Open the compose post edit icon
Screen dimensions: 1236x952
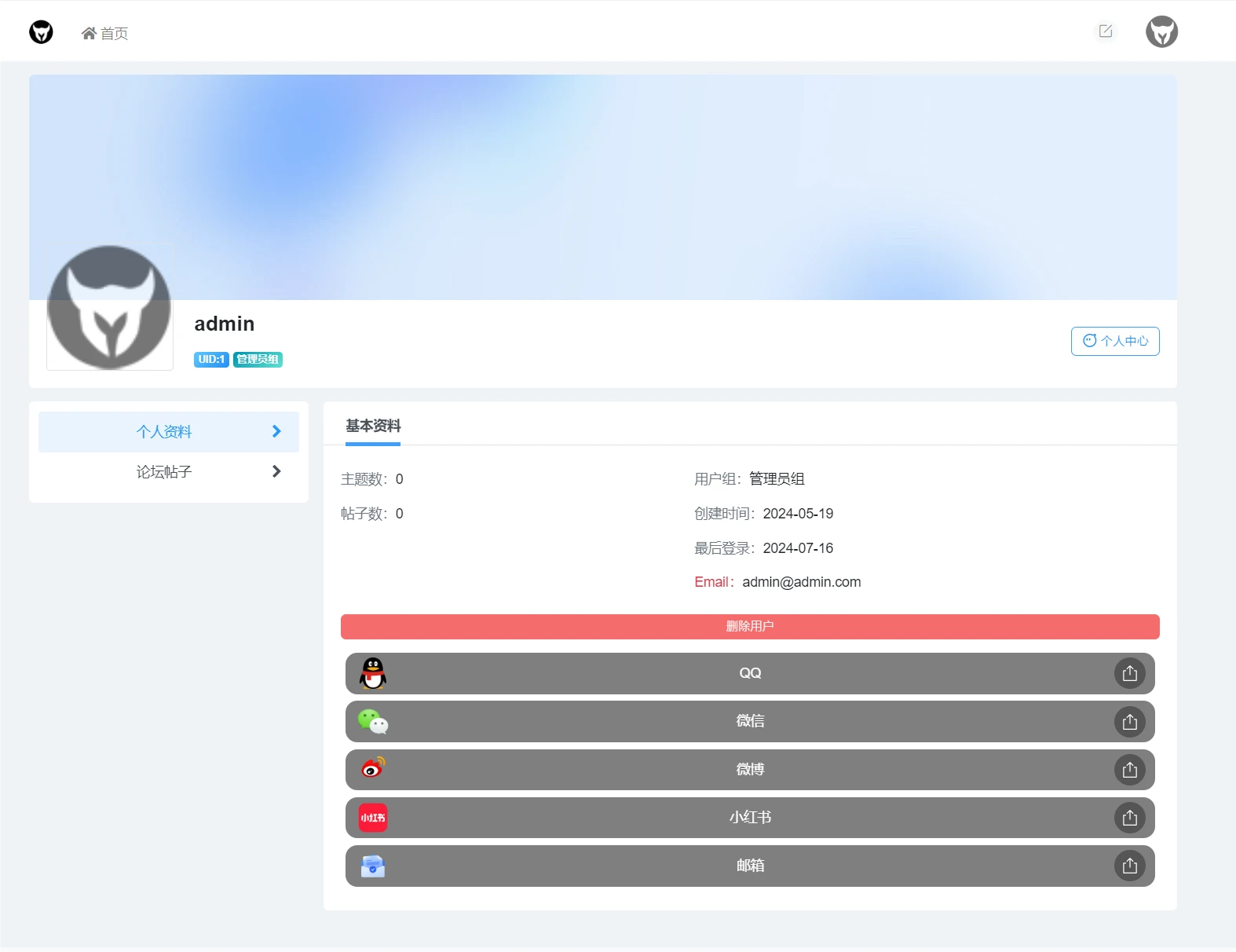tap(1106, 31)
